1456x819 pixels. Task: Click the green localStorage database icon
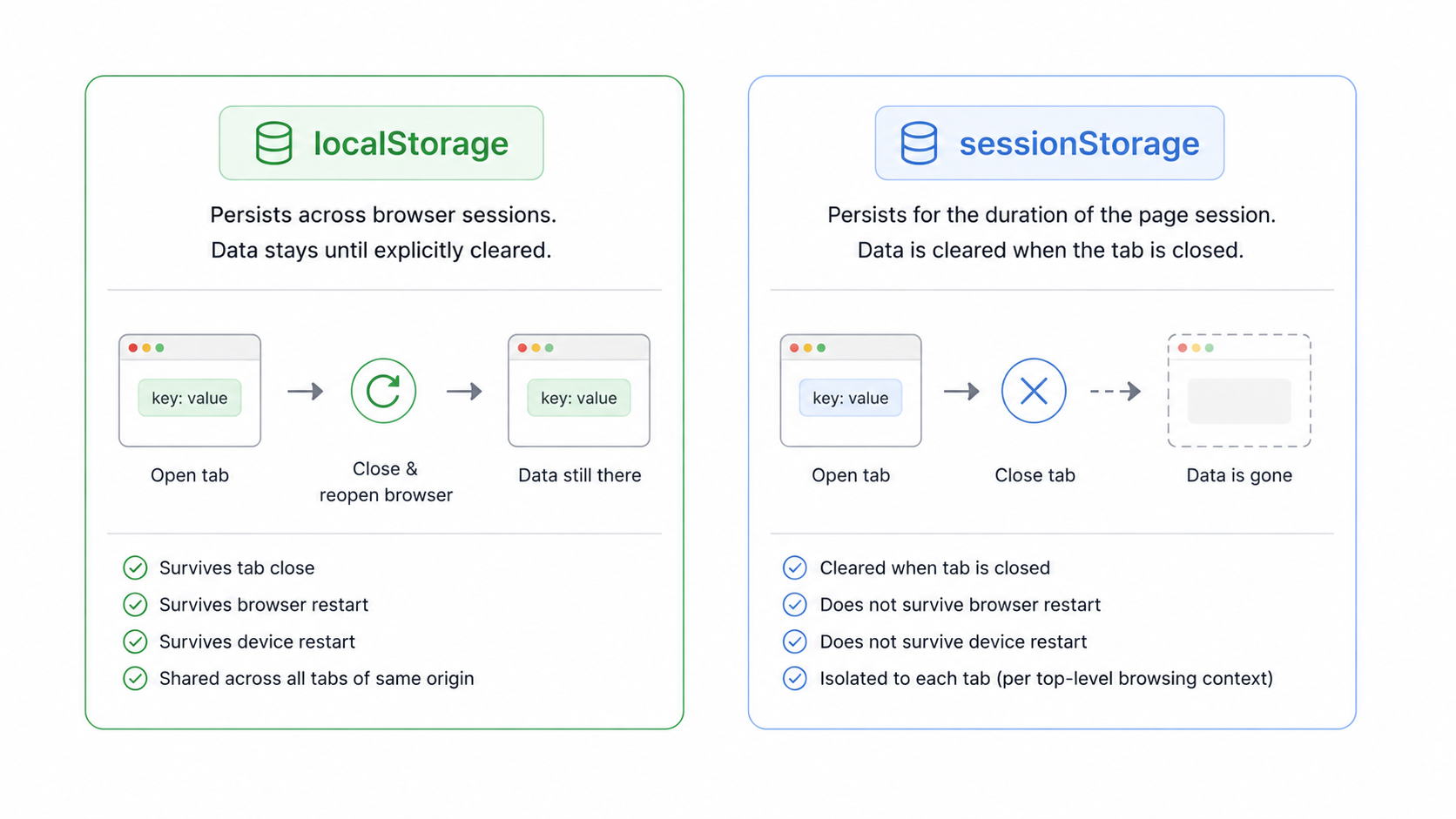coord(273,143)
